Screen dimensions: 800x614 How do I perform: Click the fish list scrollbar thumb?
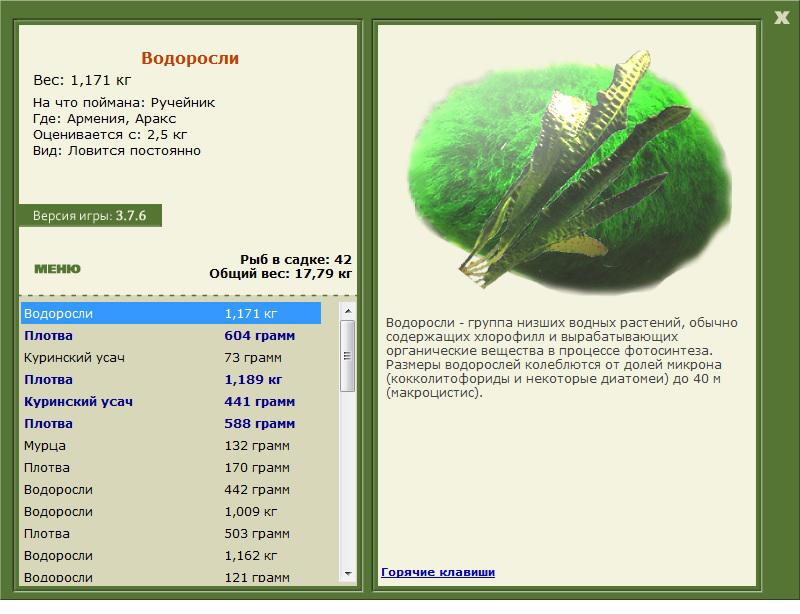click(348, 356)
